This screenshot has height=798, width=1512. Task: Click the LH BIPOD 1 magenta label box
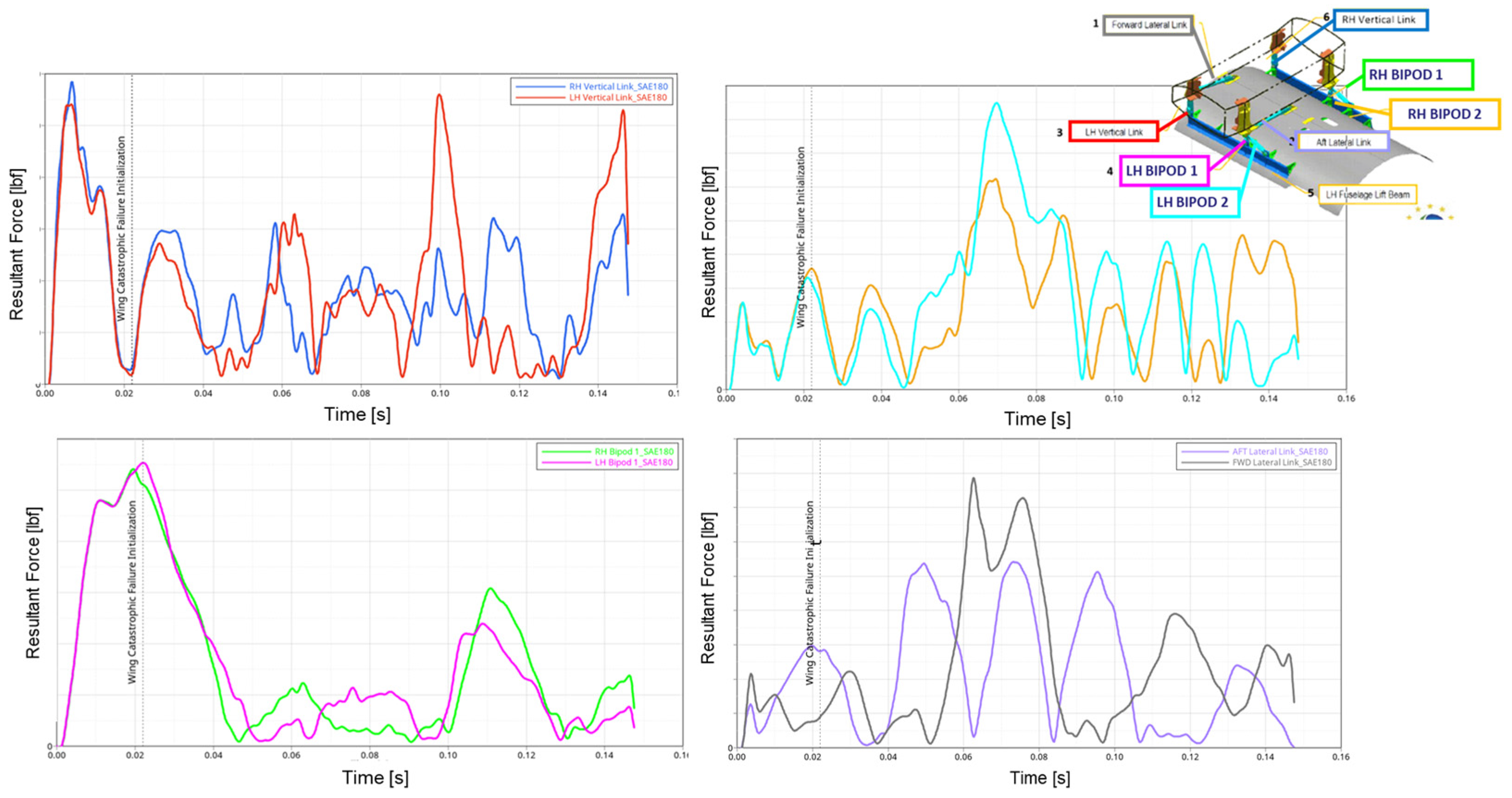tap(1163, 171)
